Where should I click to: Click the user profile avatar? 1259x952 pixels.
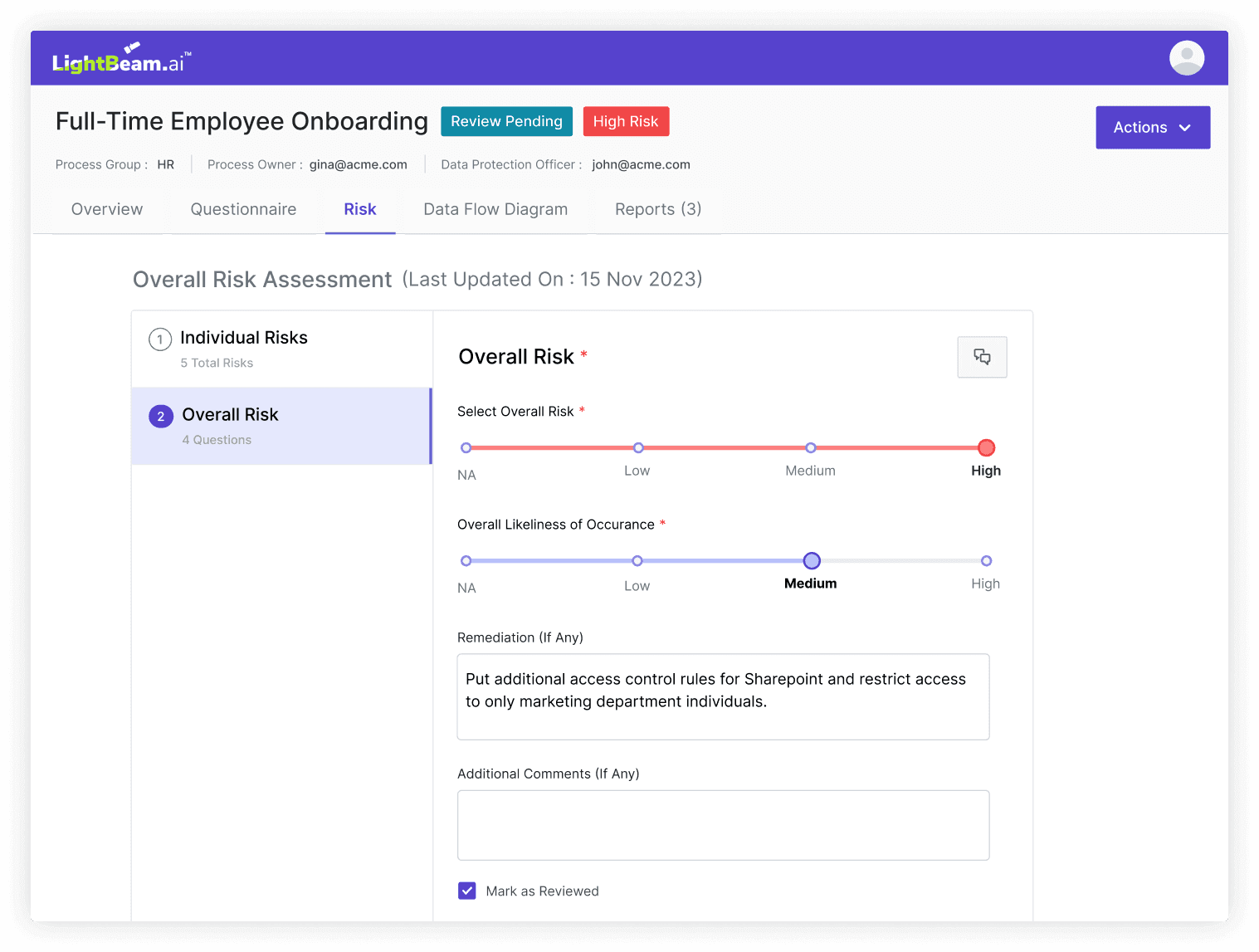(x=1186, y=58)
